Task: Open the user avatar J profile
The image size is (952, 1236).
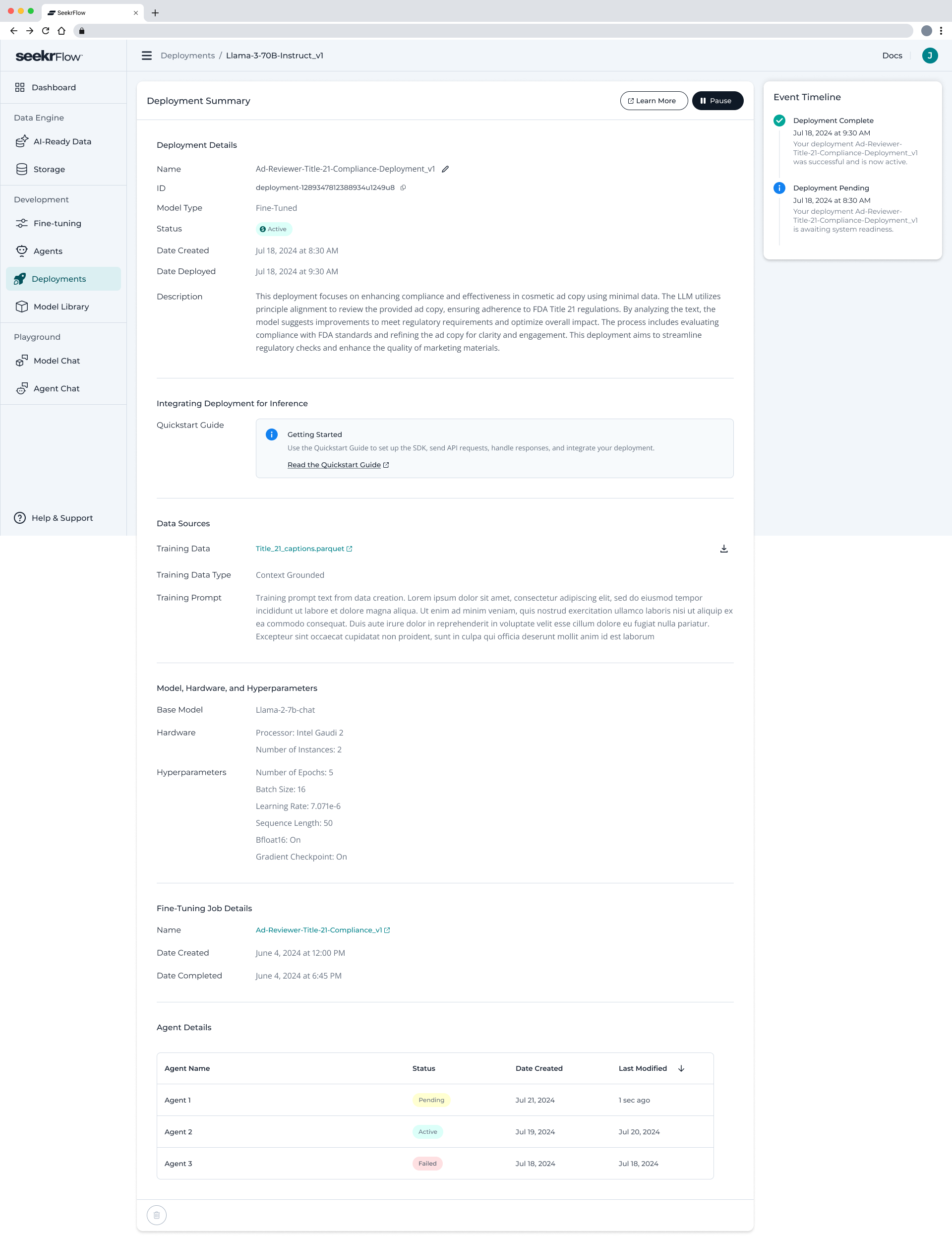Action: (x=929, y=56)
